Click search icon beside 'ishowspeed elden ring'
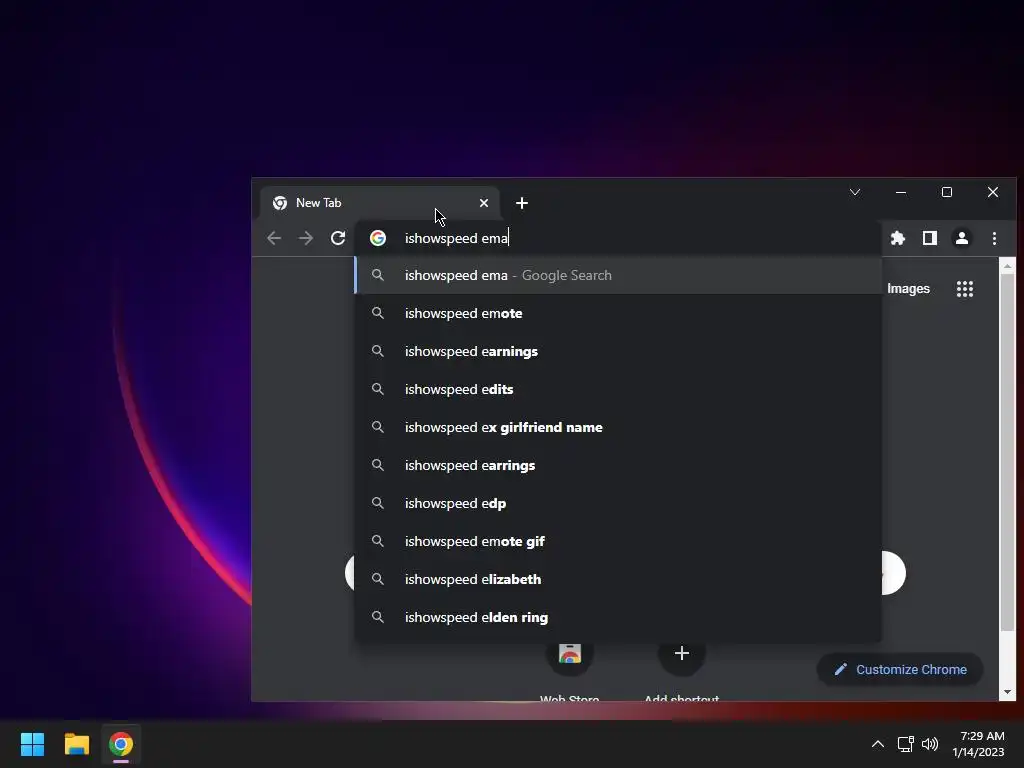Image resolution: width=1024 pixels, height=768 pixels. [x=377, y=617]
